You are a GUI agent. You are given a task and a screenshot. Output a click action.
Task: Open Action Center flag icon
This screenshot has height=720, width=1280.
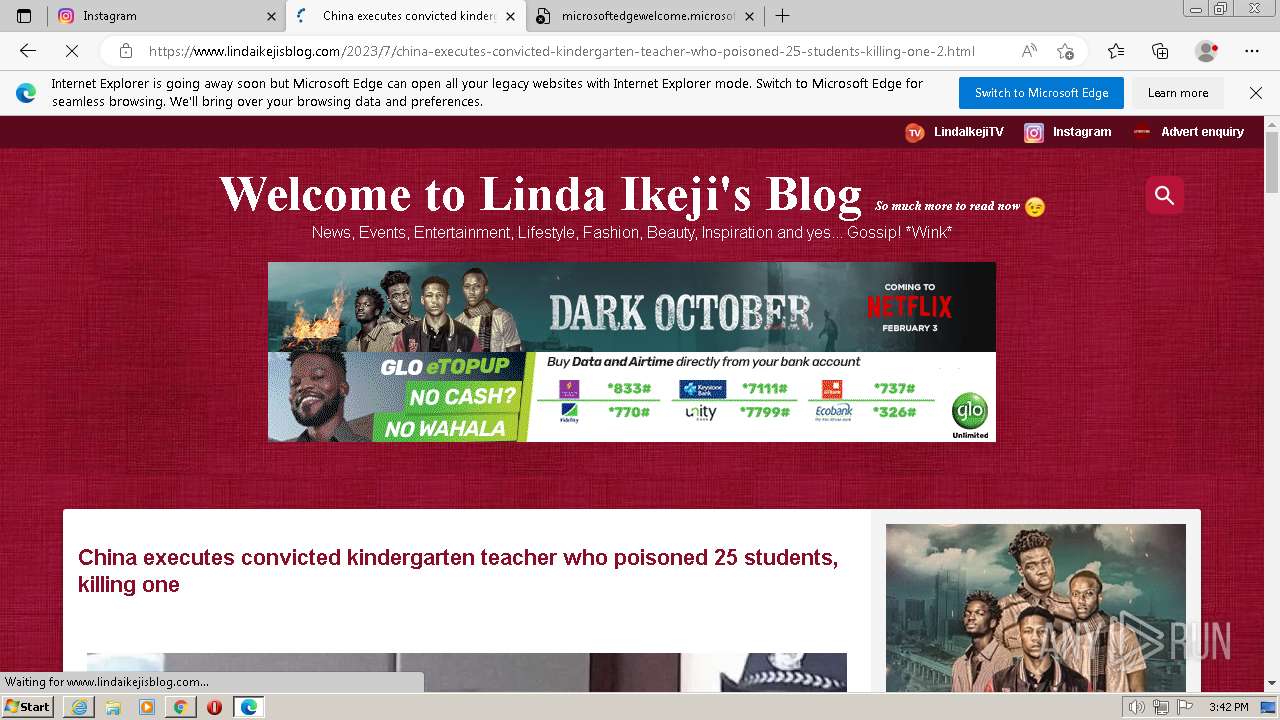(1183, 707)
